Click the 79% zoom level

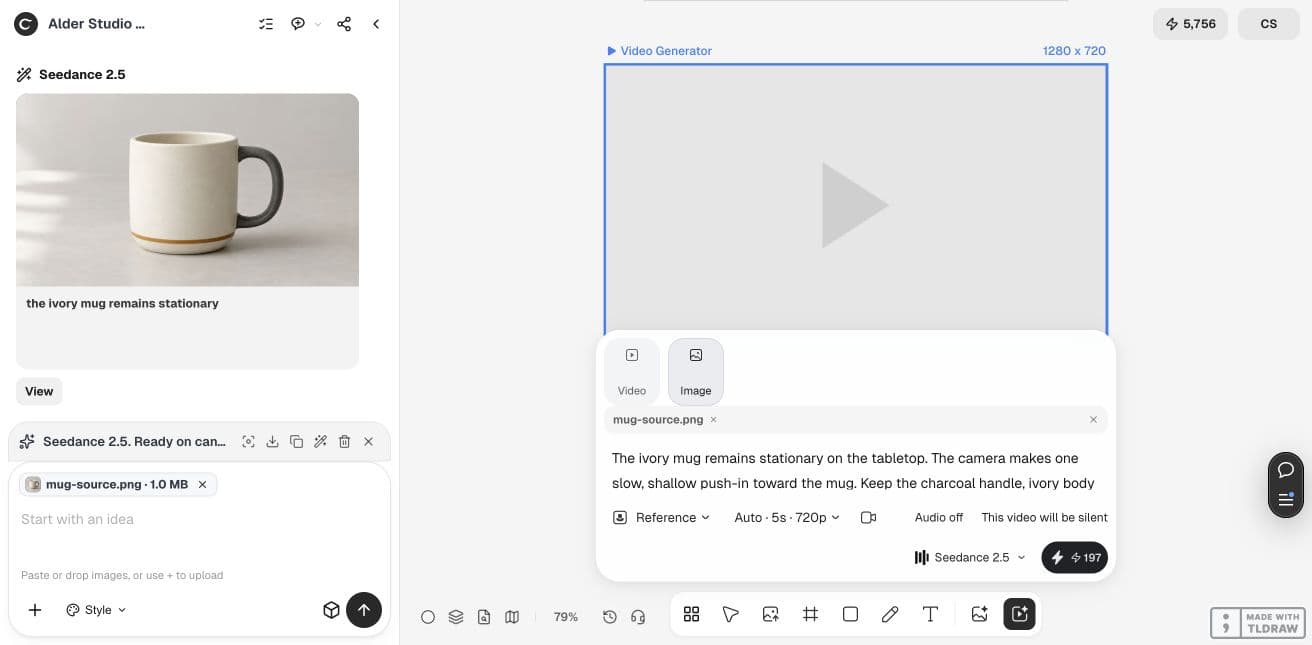click(566, 617)
